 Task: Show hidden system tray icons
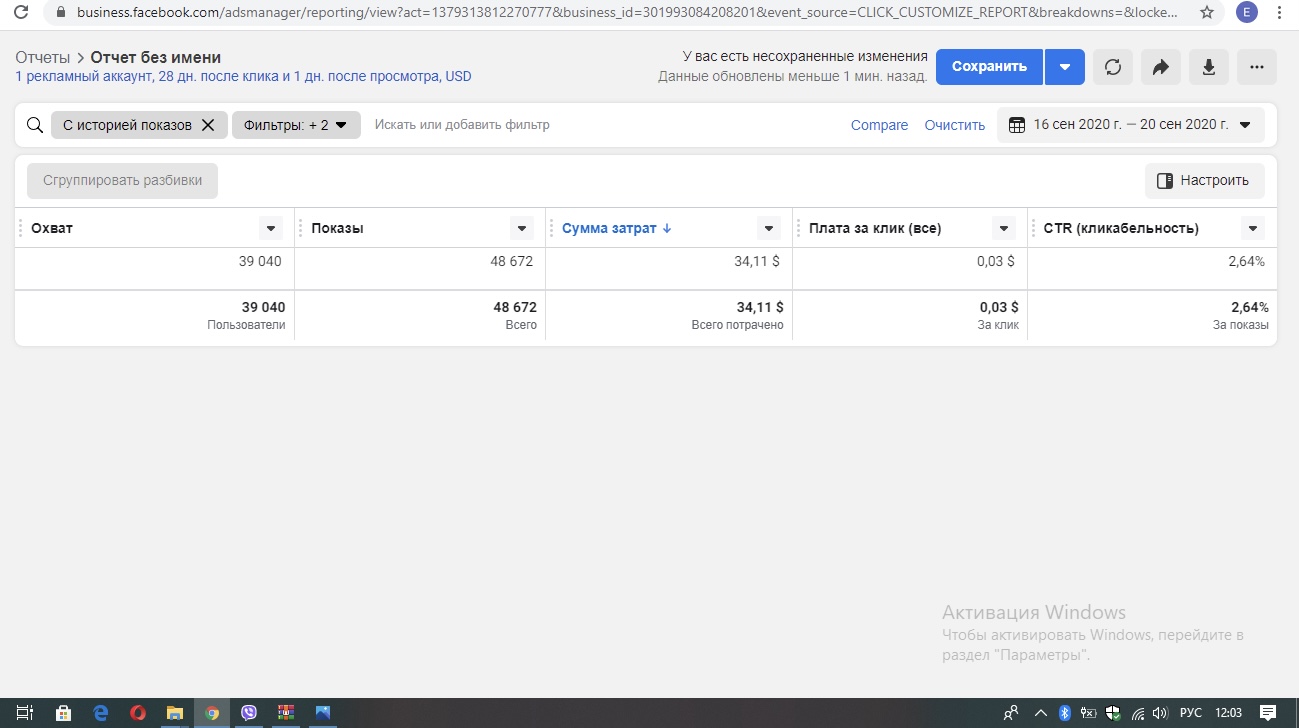tap(1040, 713)
